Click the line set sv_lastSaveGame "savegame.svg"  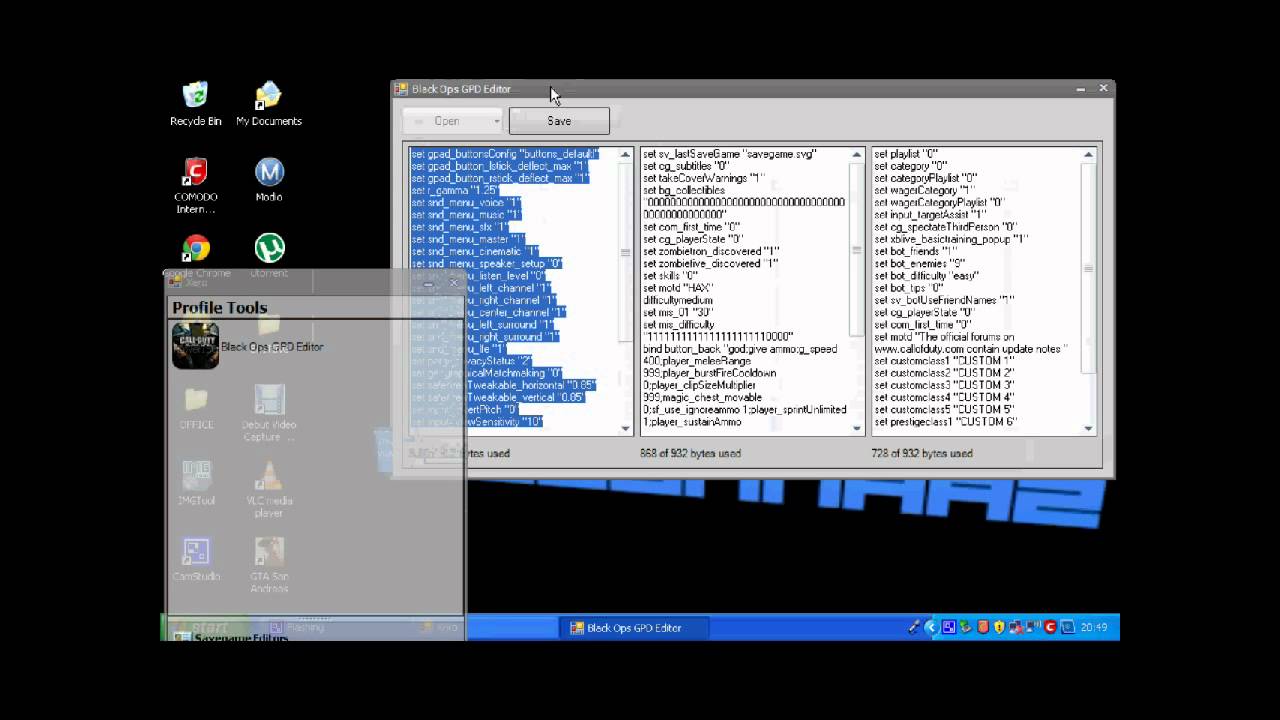[730, 154]
